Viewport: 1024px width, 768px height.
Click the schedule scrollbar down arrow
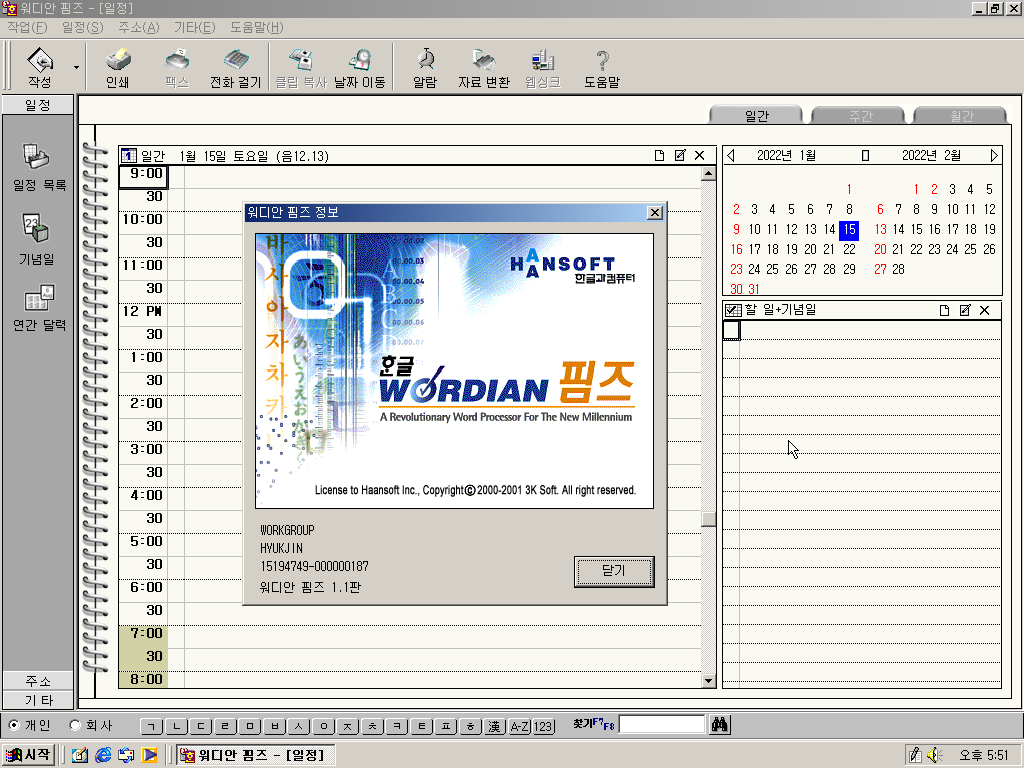click(708, 680)
